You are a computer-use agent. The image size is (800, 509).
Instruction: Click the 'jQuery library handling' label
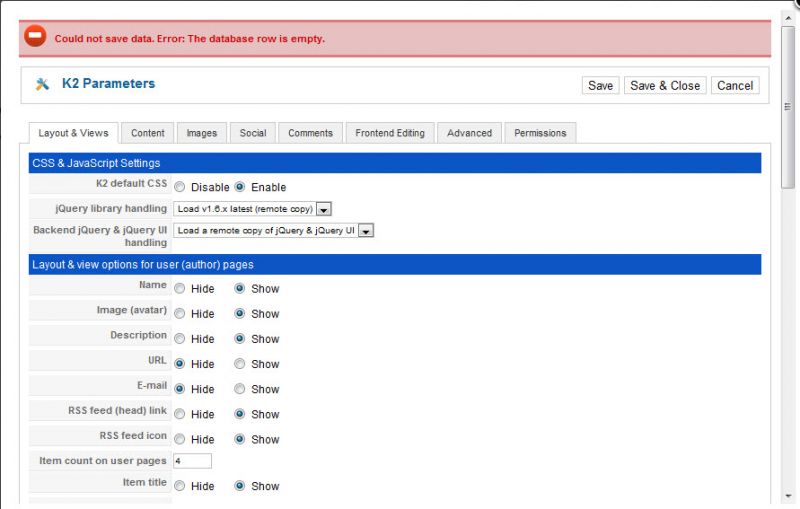[x=111, y=209]
